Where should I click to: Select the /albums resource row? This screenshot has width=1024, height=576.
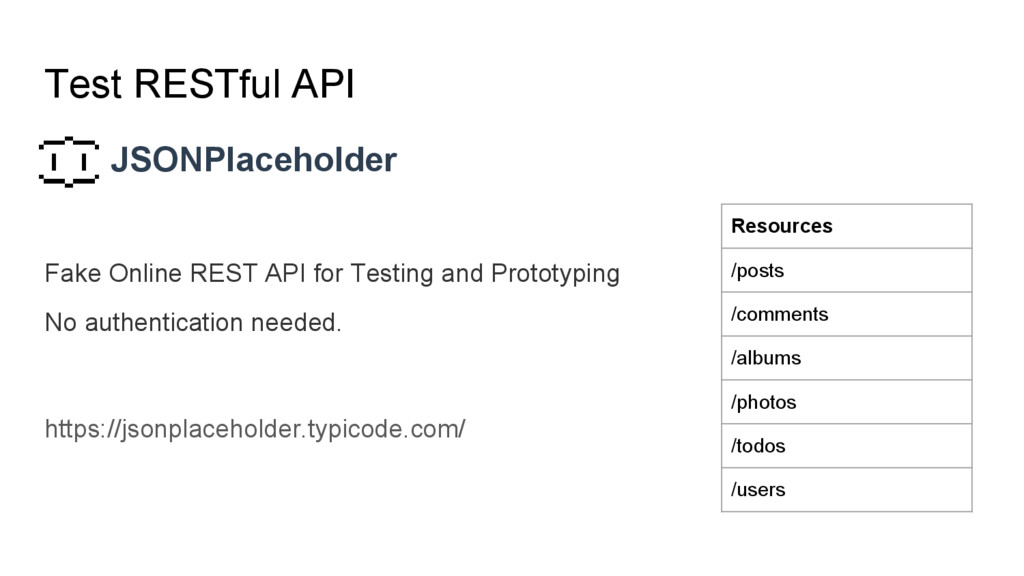[846, 358]
